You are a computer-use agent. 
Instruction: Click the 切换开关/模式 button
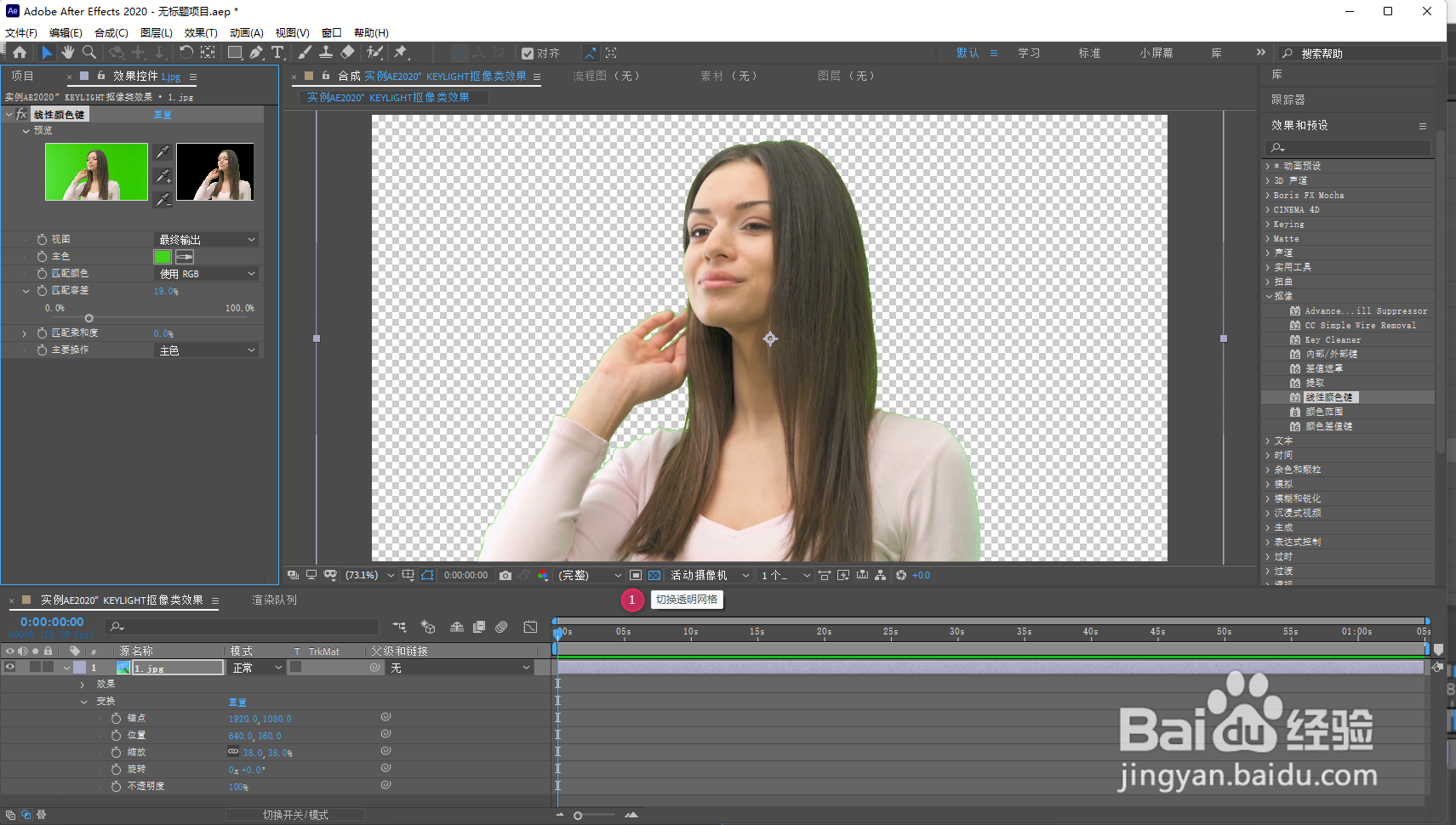pyautogui.click(x=295, y=815)
